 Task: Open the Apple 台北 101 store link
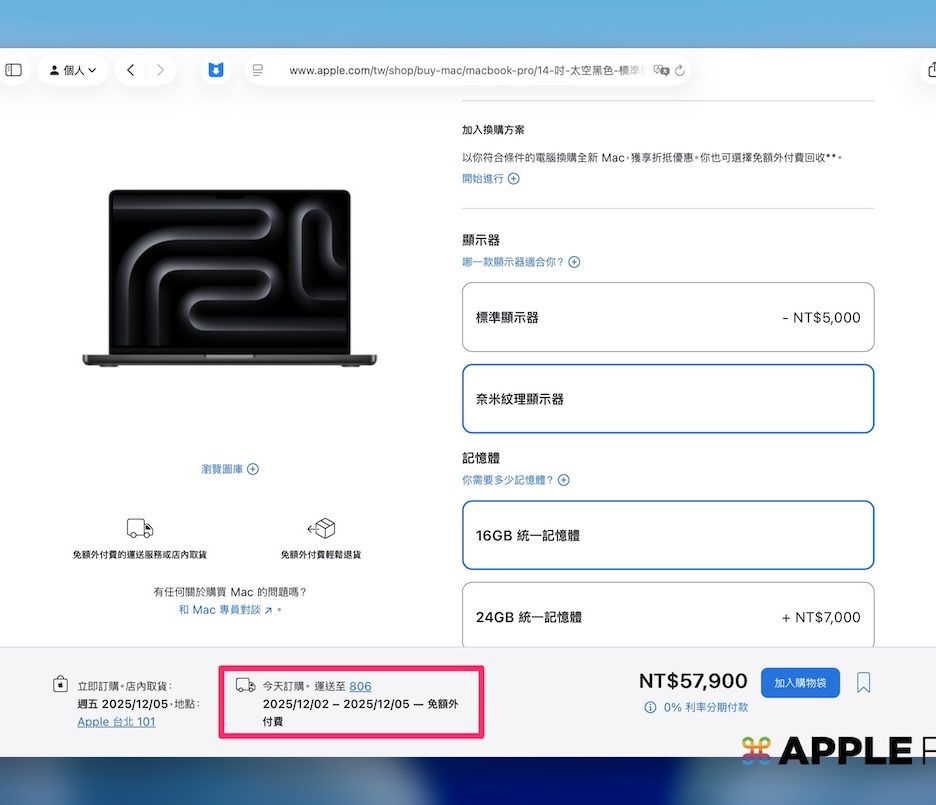tap(116, 721)
